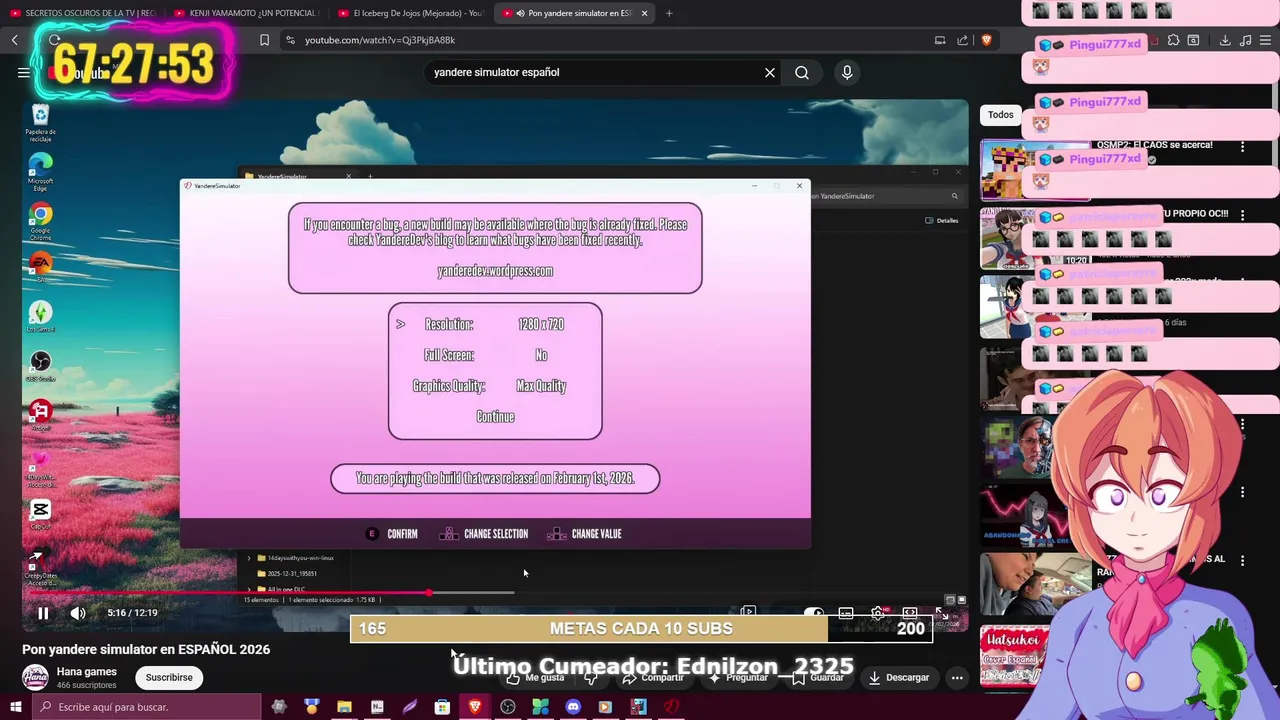Open options for 'TU PROPIO OC!!!' video
The height and width of the screenshot is (720, 1280).
tap(1242, 214)
